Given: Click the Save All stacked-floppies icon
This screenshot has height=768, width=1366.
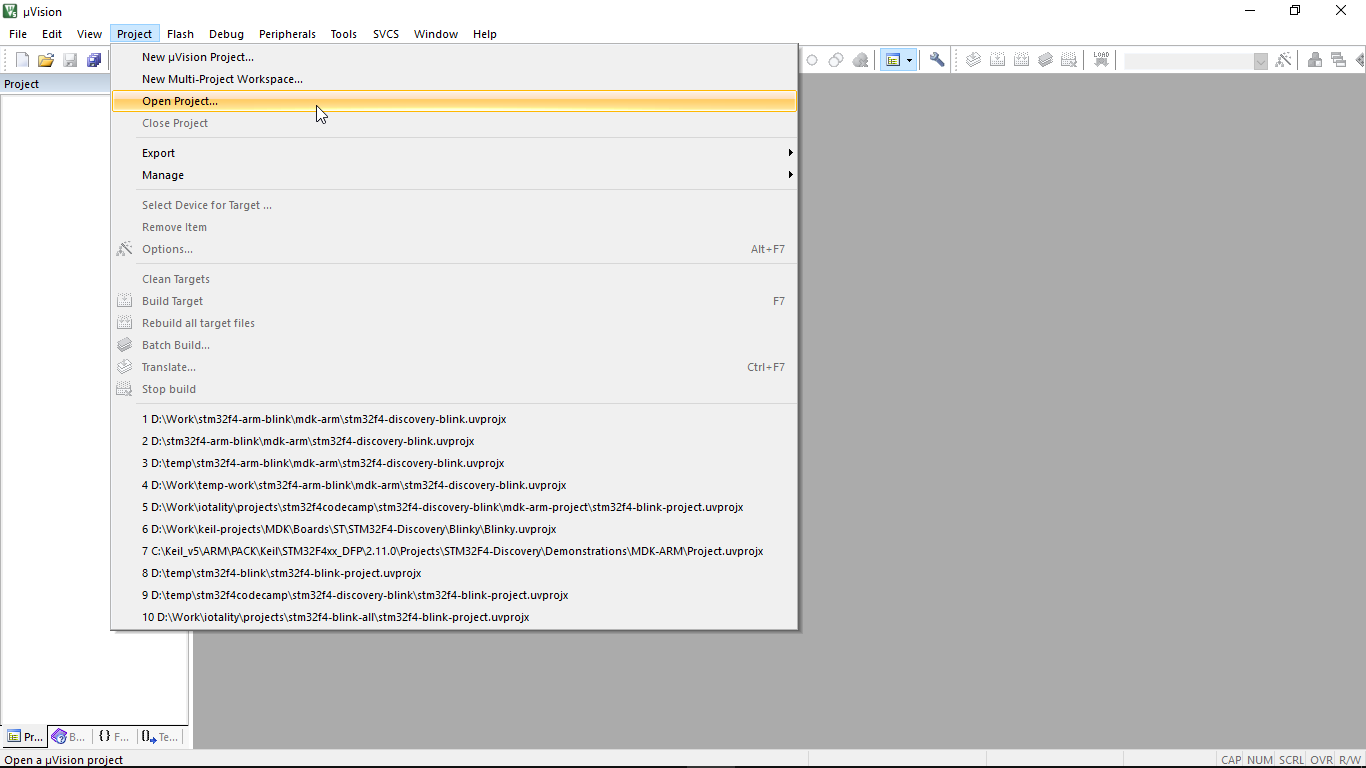Looking at the screenshot, I should pyautogui.click(x=94, y=60).
